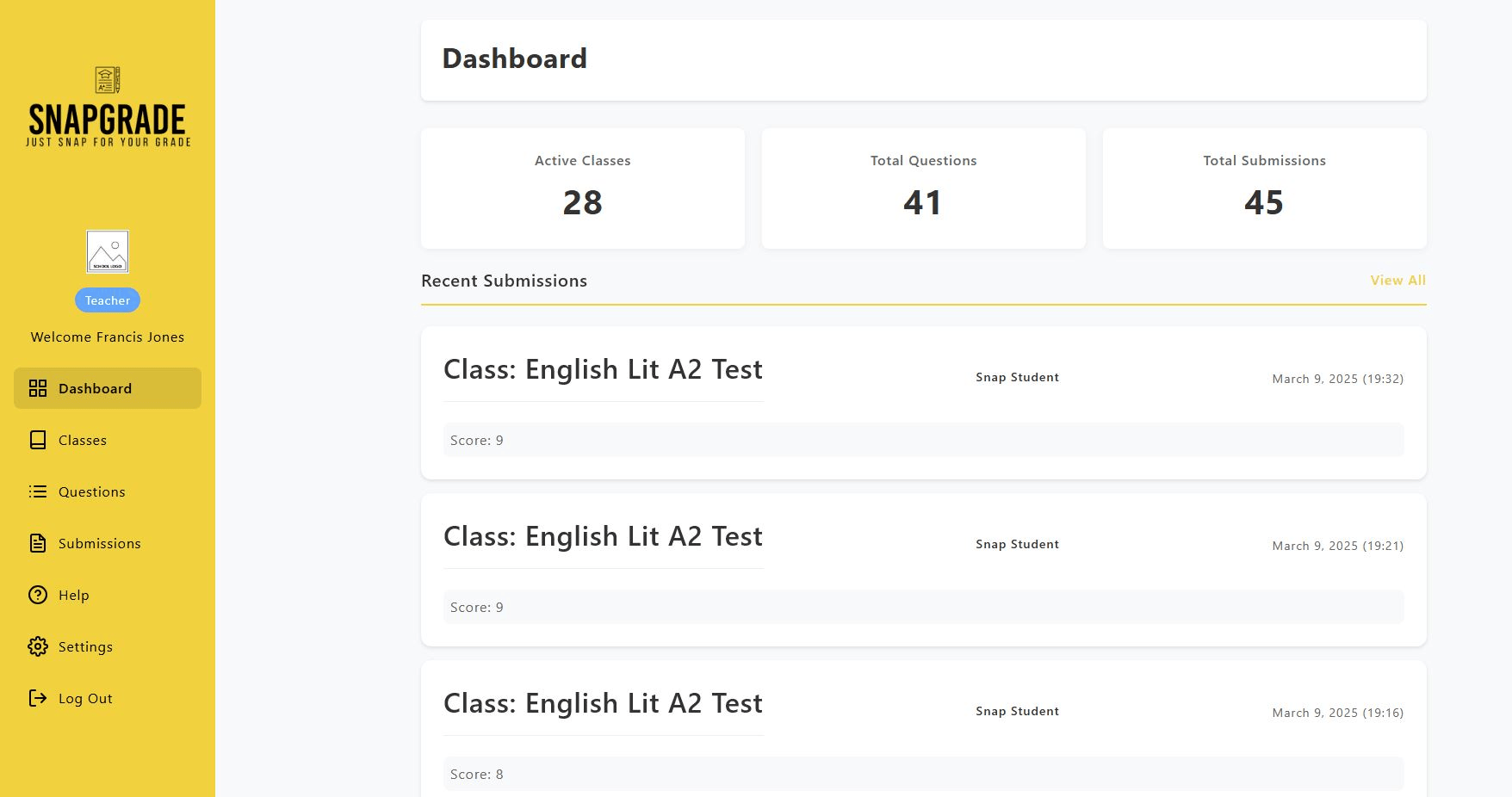Click the Submissions document icon
This screenshot has width=1512, height=797.
pos(38,543)
